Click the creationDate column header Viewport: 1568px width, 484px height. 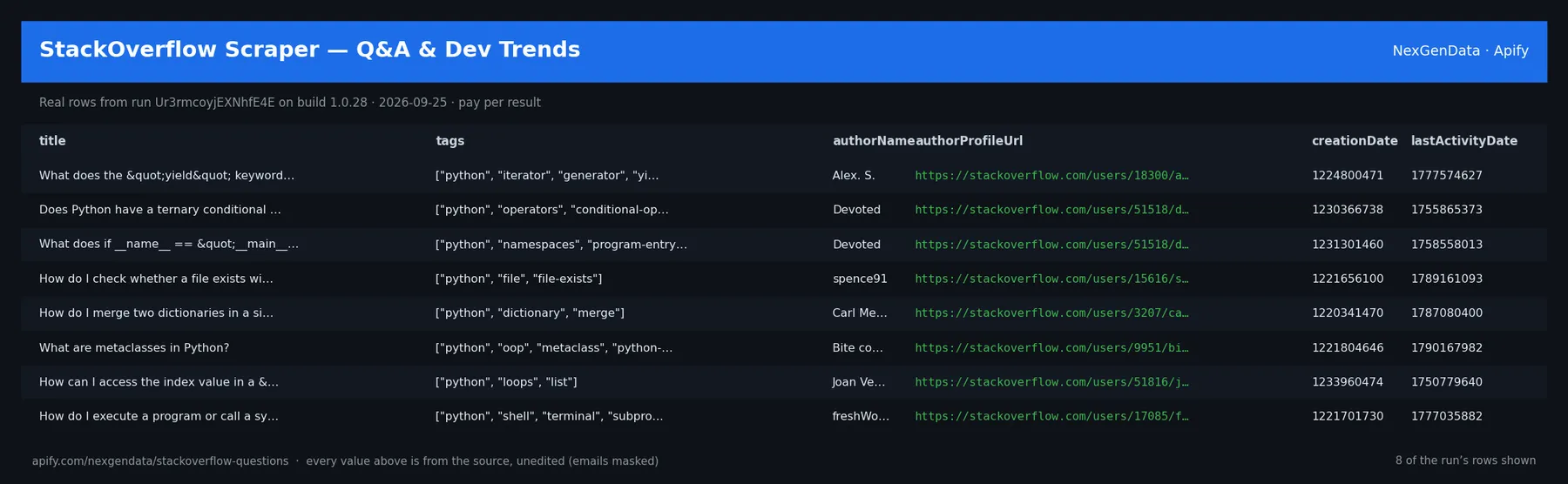click(x=1355, y=141)
